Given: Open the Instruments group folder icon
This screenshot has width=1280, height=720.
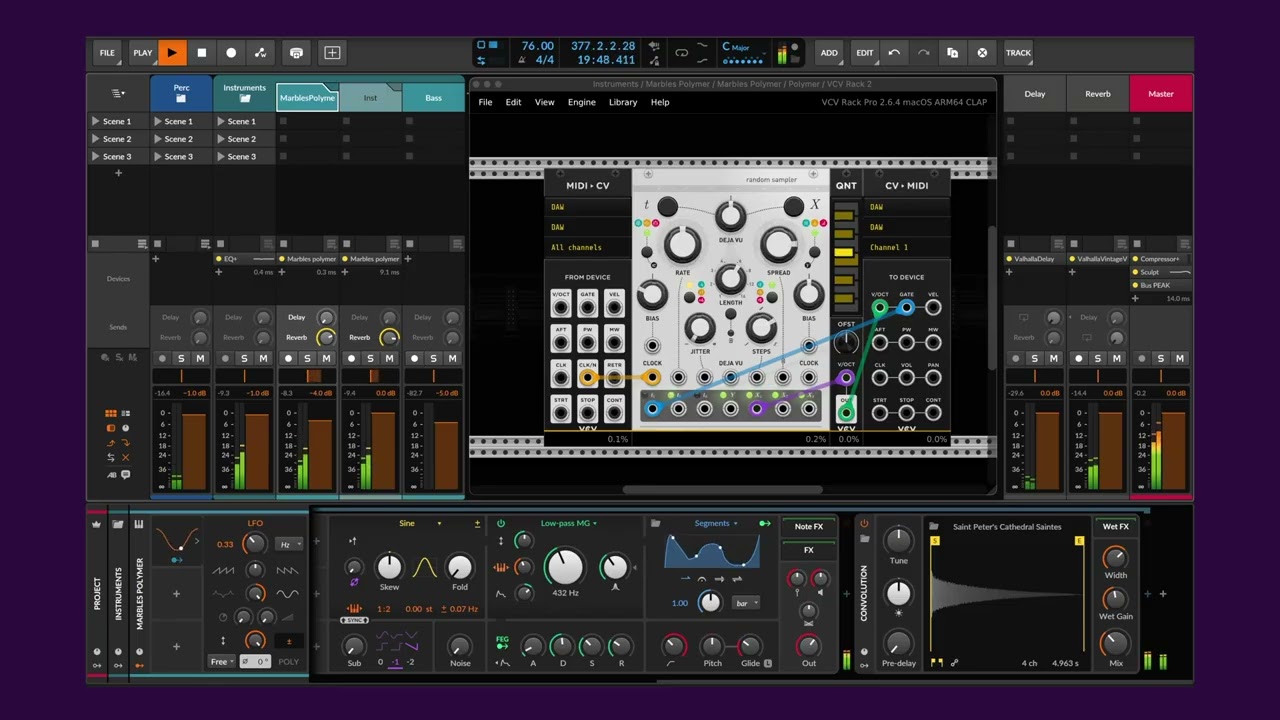Looking at the screenshot, I should pyautogui.click(x=118, y=524).
